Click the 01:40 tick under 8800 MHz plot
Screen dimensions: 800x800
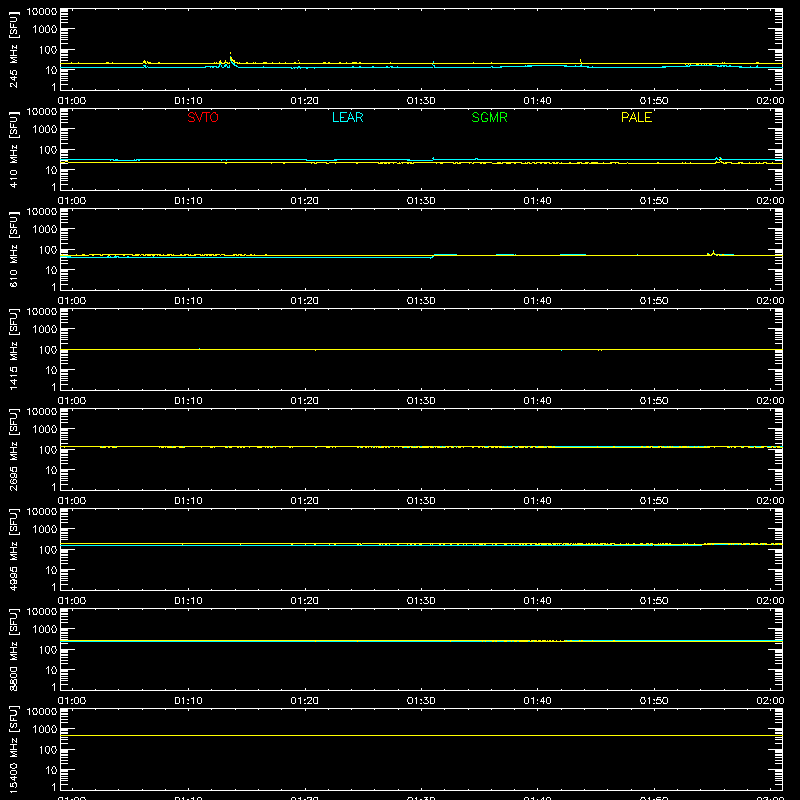click(537, 701)
